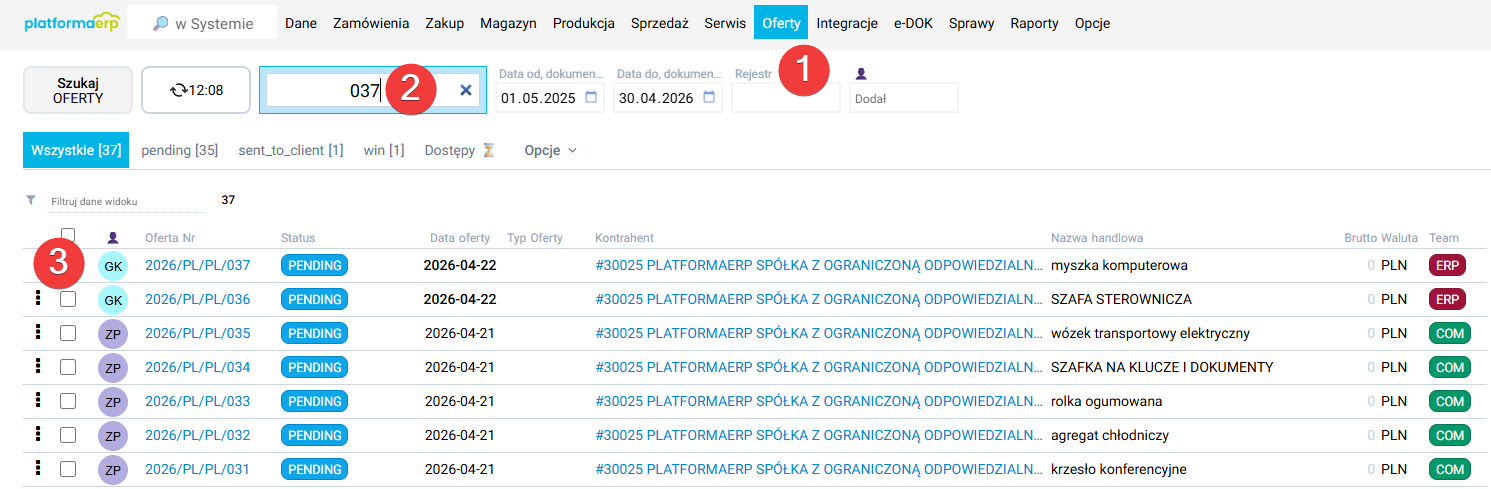
Task: Click 'SZAFKA NA KLUCZE I DOKUMENTY' cell
Action: (x=1162, y=368)
